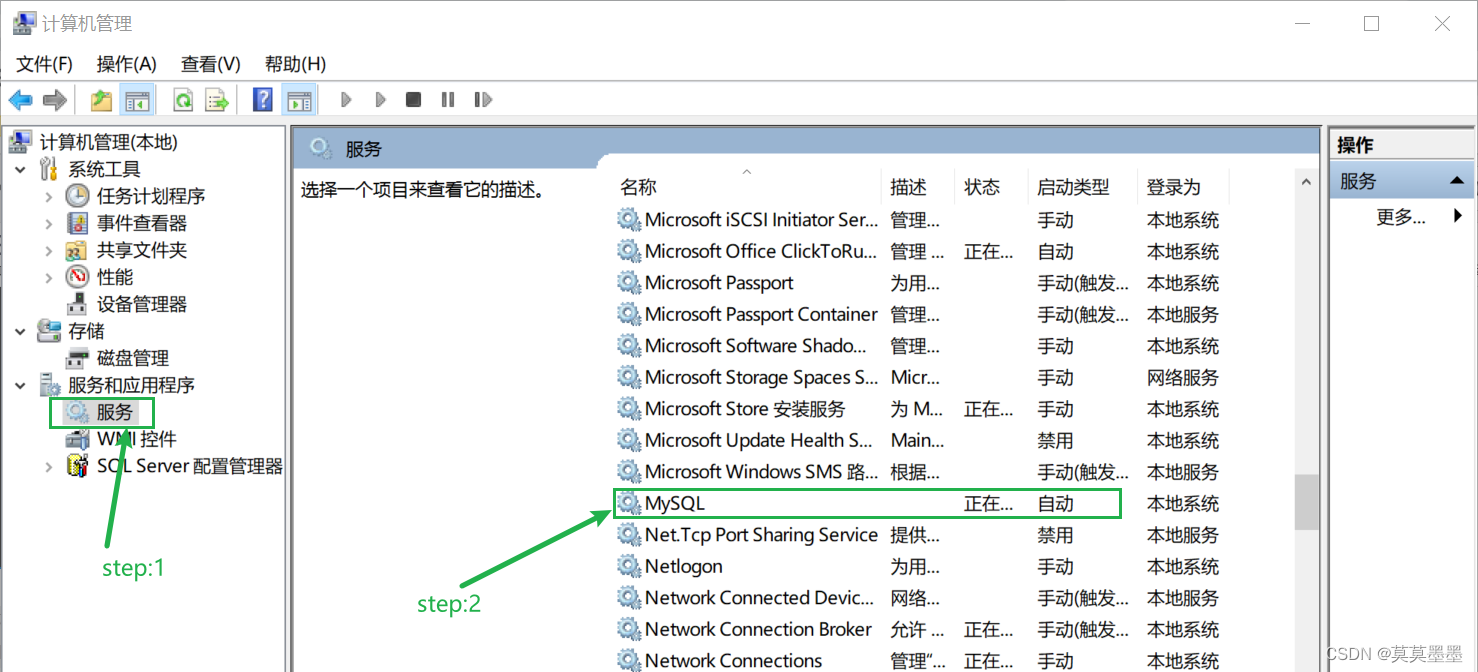Click gear icon beside Microsoft Software Shado...

[x=628, y=346]
